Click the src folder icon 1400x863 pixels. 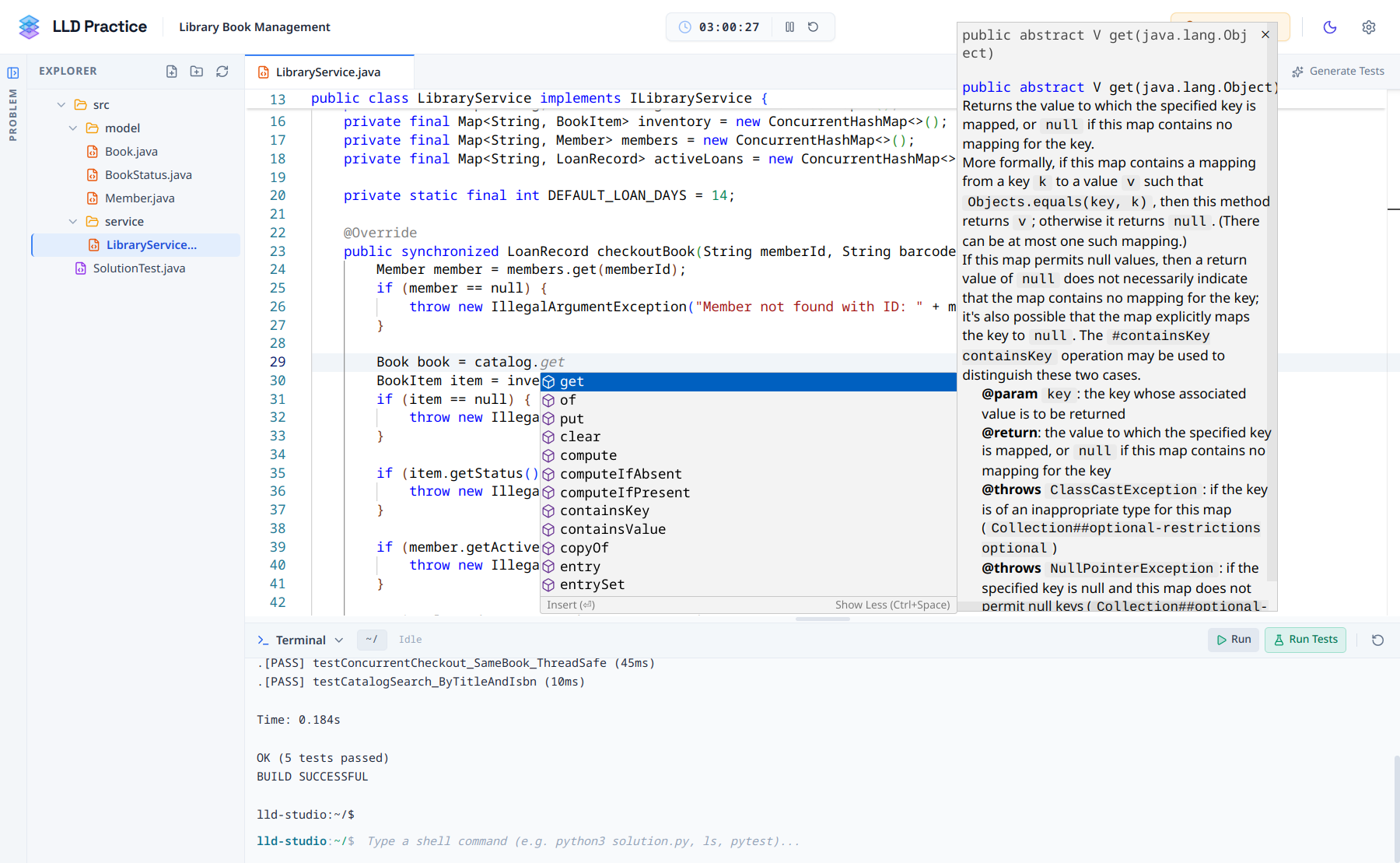tap(80, 104)
